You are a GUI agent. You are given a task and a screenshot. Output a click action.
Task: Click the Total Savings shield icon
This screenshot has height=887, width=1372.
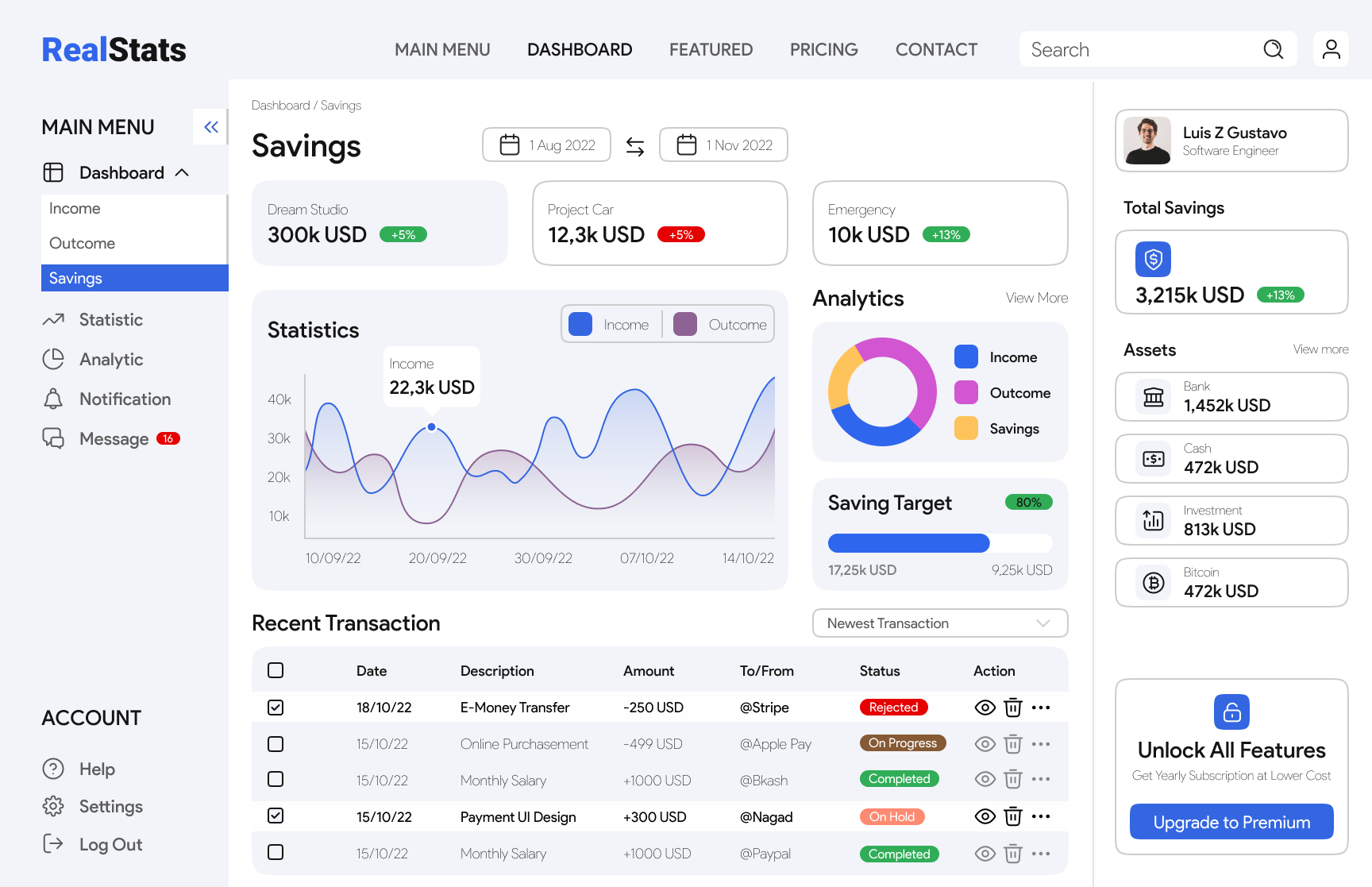point(1153,259)
